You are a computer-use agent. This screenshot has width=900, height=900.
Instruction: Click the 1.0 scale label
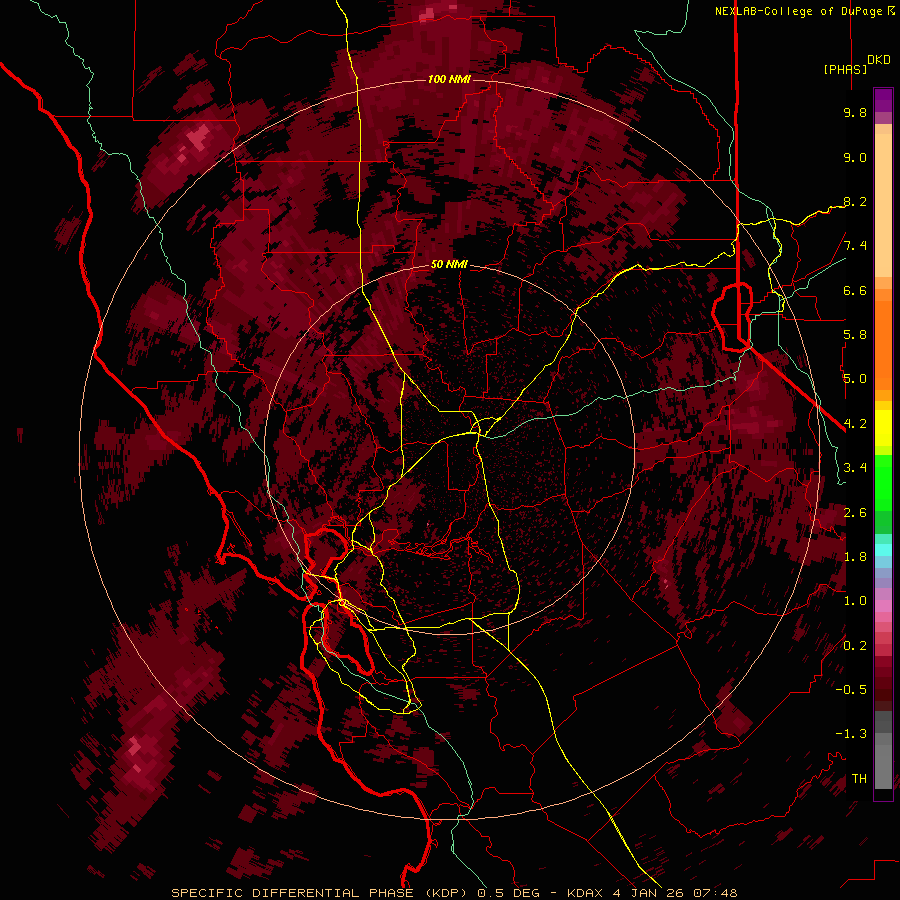(x=855, y=601)
